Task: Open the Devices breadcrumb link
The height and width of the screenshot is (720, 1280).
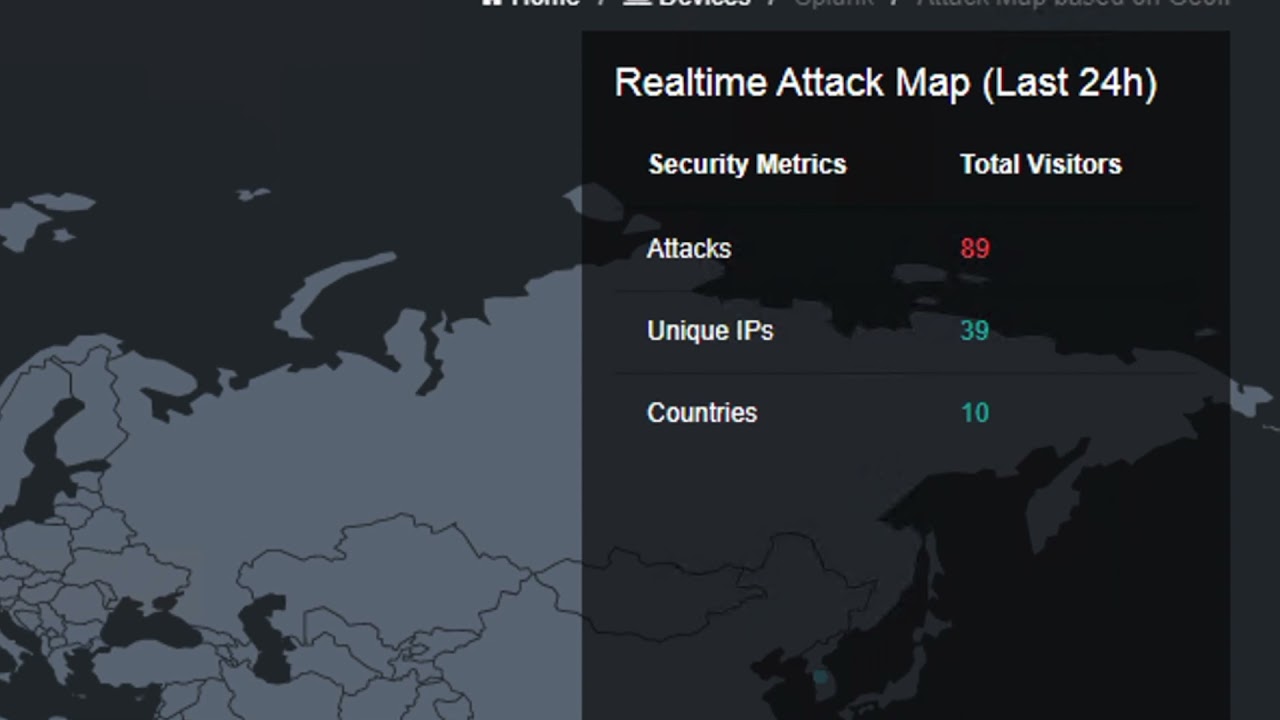Action: (687, 3)
